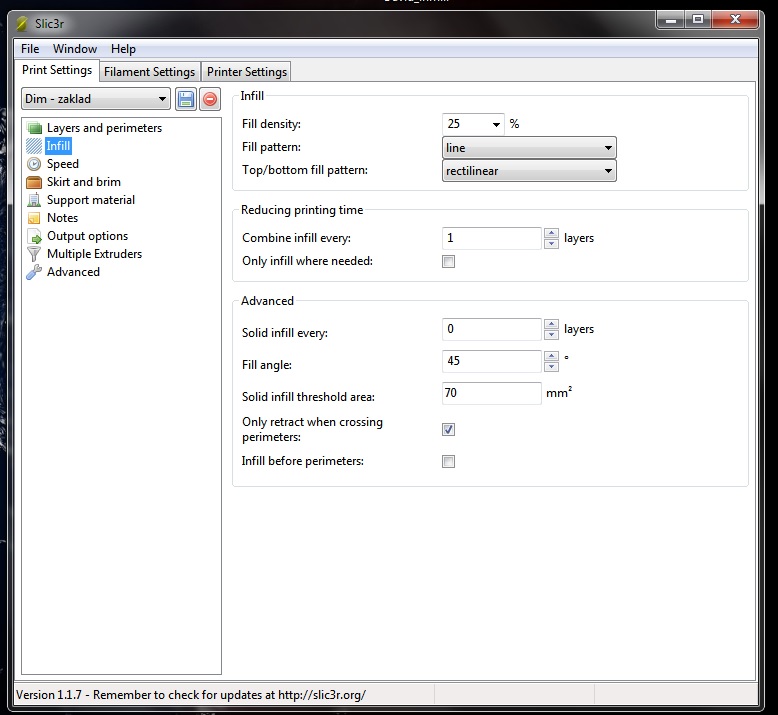Select the Infill page label

(x=58, y=146)
